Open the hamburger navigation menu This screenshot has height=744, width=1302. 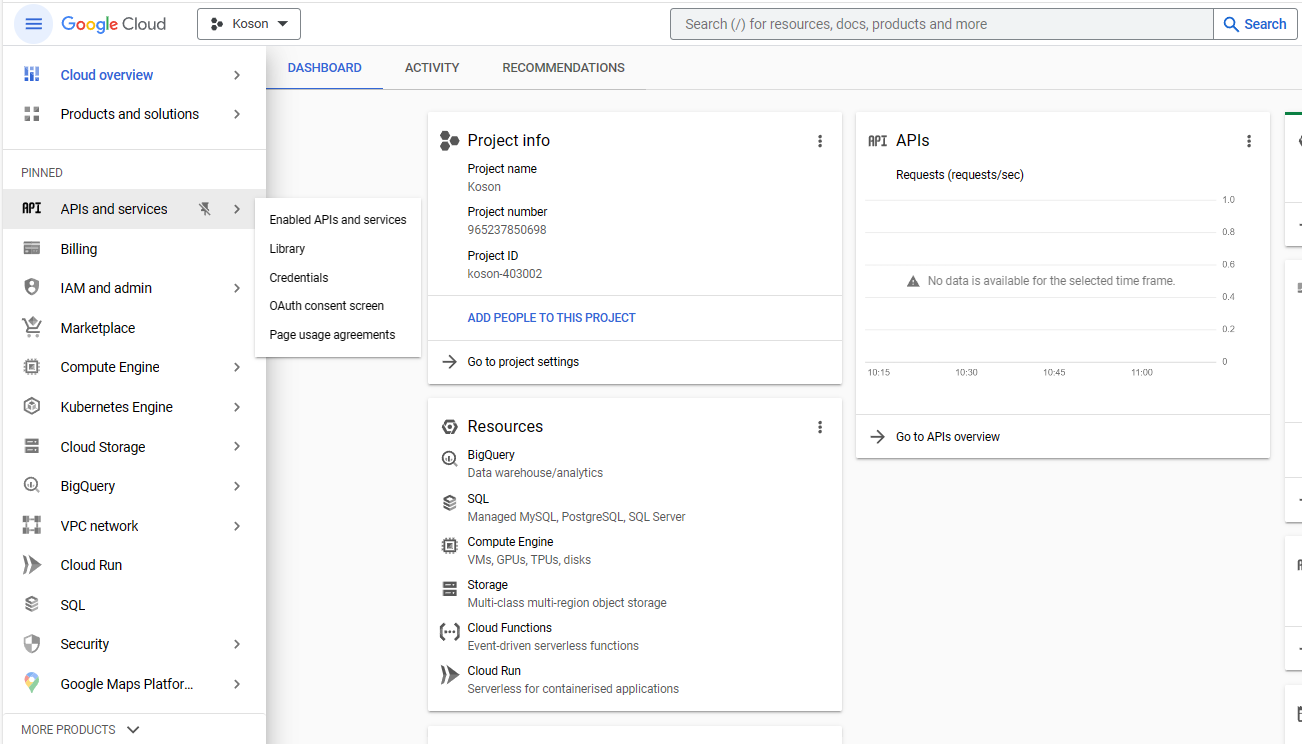[x=33, y=24]
